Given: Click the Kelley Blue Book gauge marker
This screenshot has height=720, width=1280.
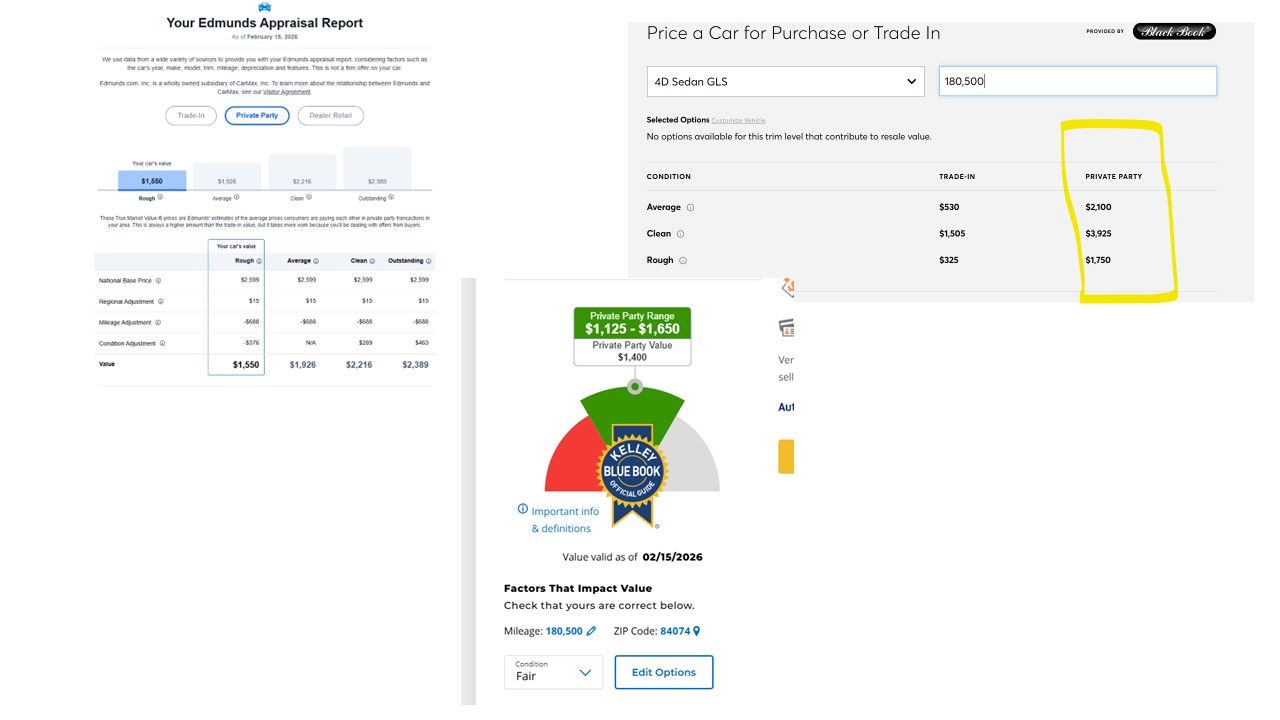Looking at the screenshot, I should (633, 386).
